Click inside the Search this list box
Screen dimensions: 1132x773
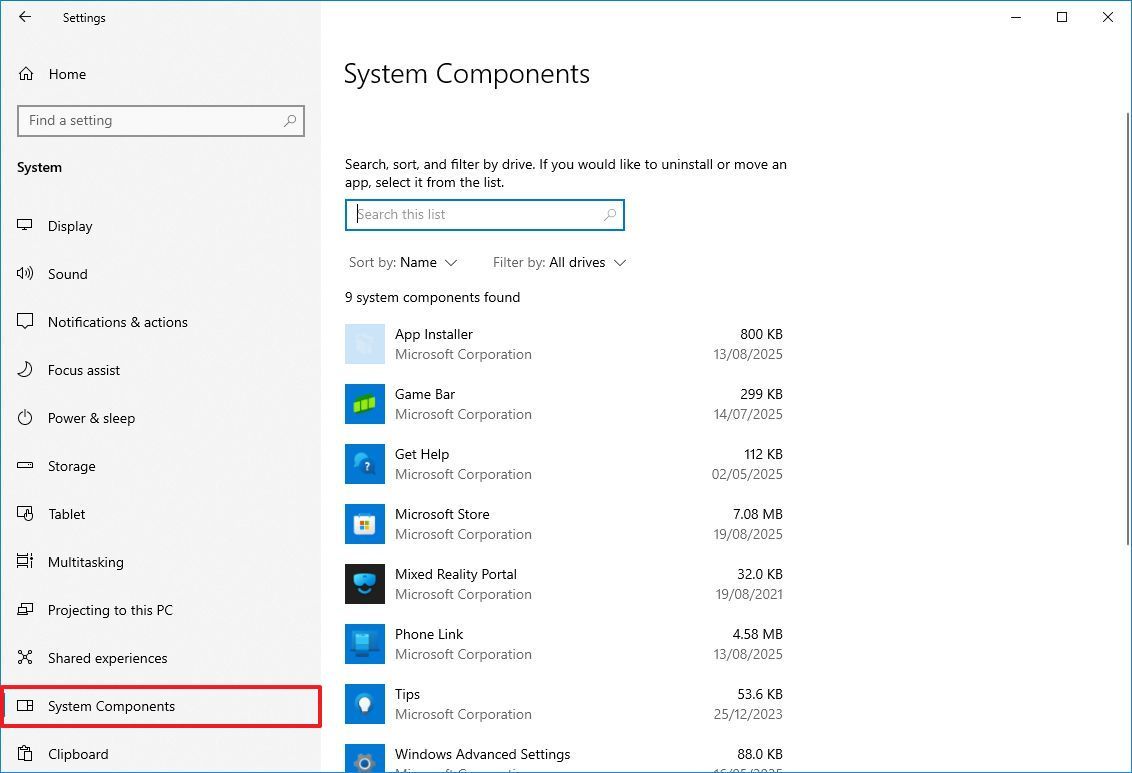point(485,214)
